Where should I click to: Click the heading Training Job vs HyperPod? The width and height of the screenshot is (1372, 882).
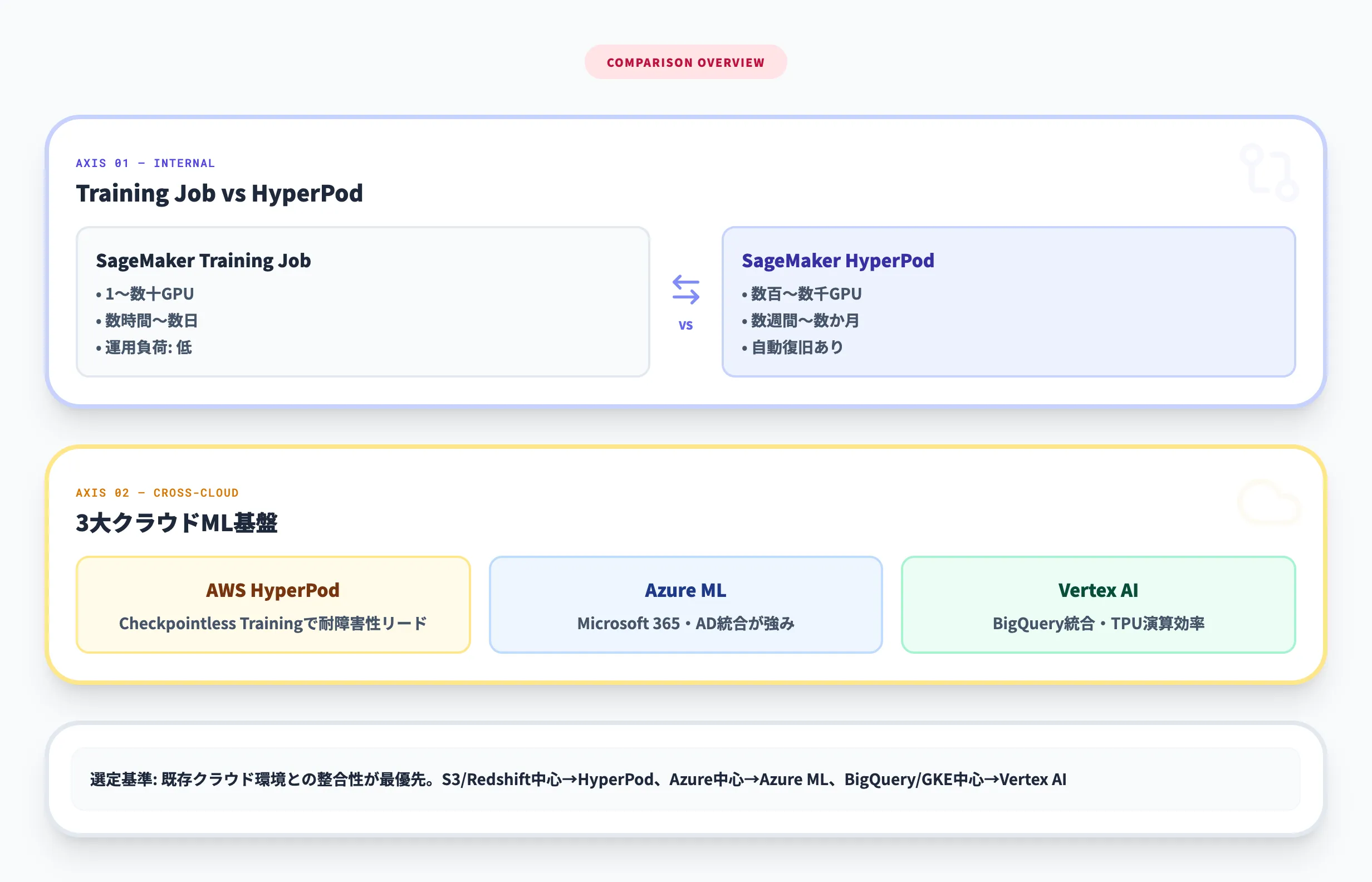tap(219, 193)
